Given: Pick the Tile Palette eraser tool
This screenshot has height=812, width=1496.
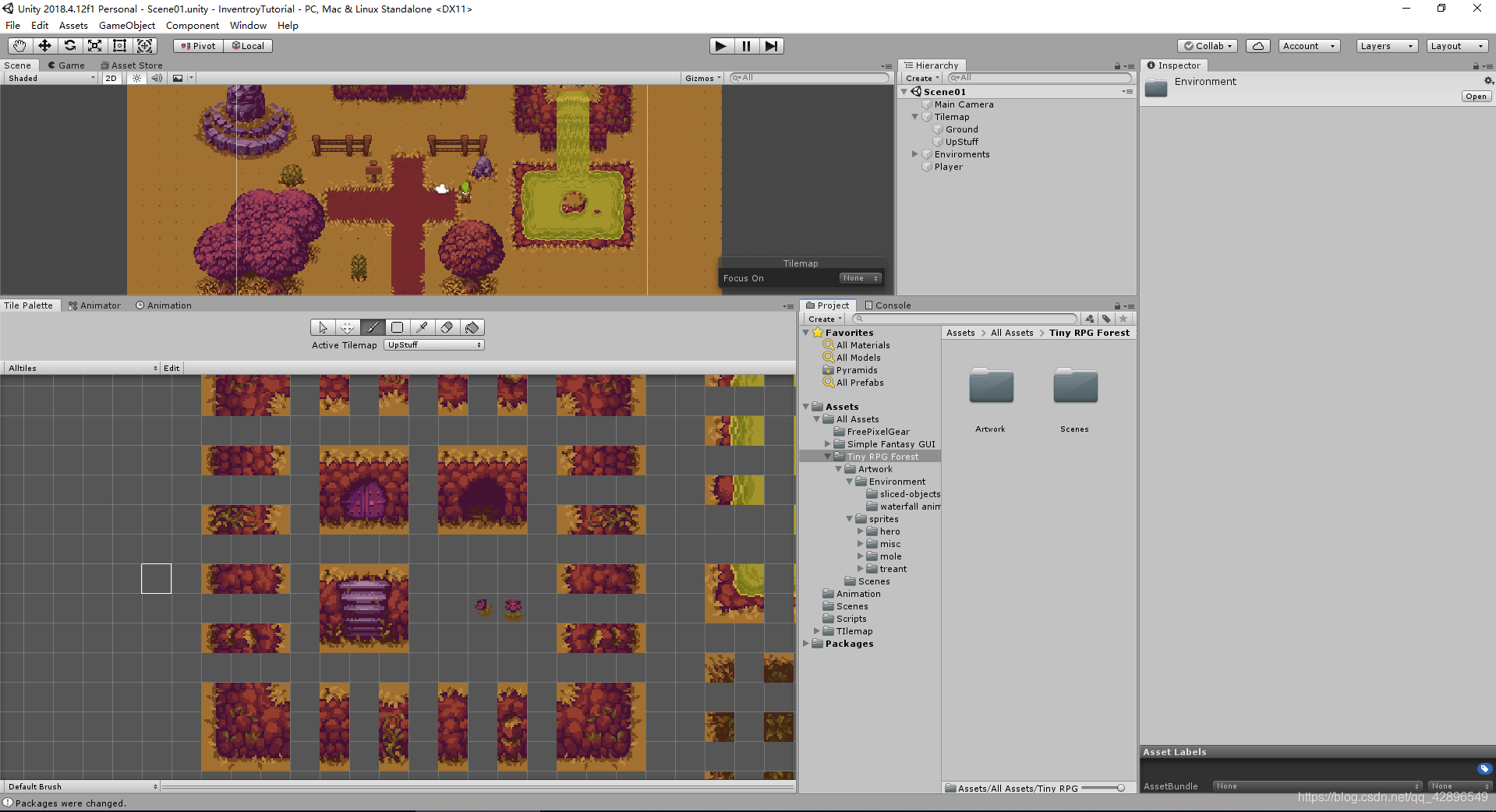Looking at the screenshot, I should [447, 327].
